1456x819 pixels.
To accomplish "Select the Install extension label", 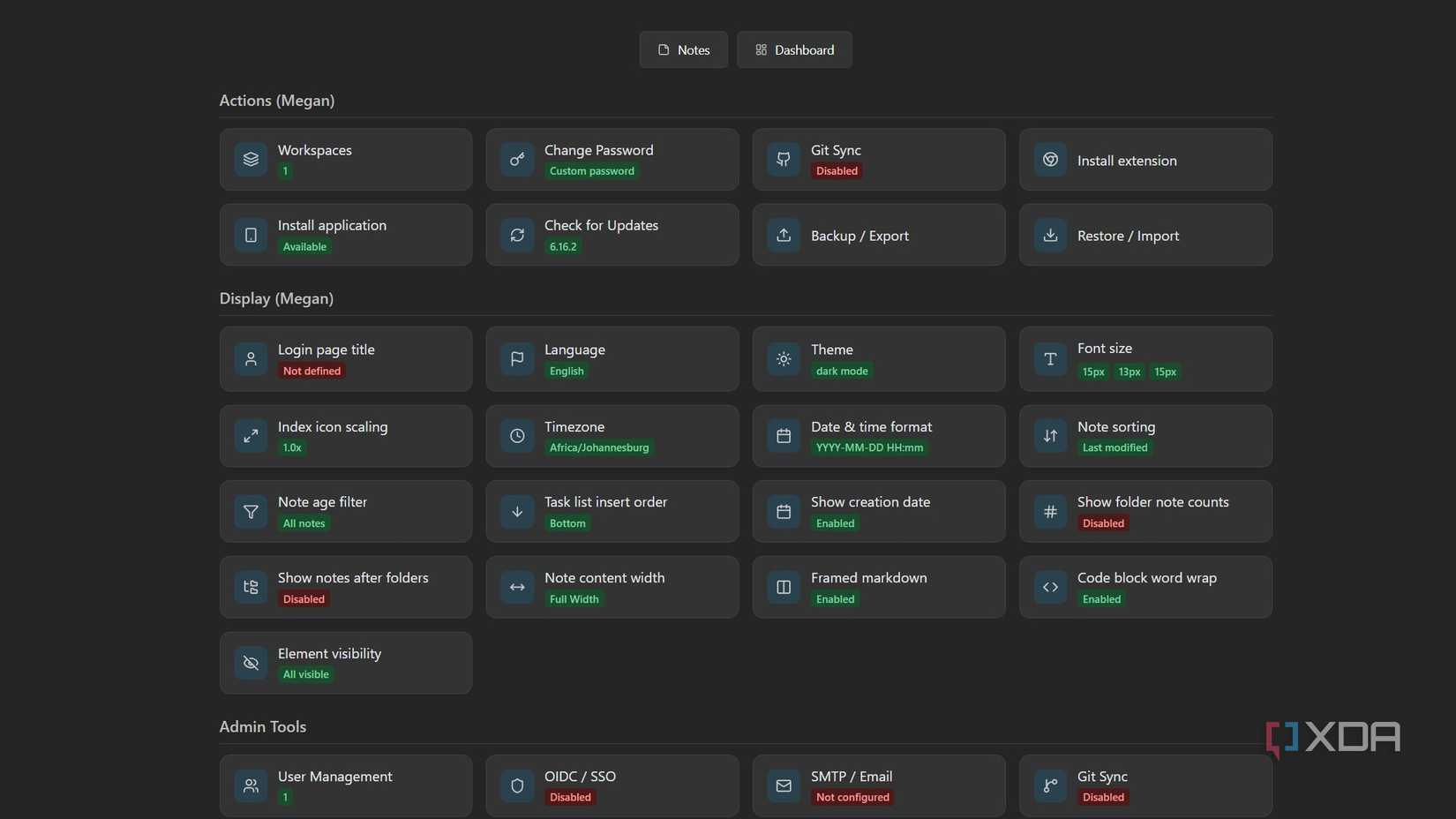I will tap(1127, 161).
